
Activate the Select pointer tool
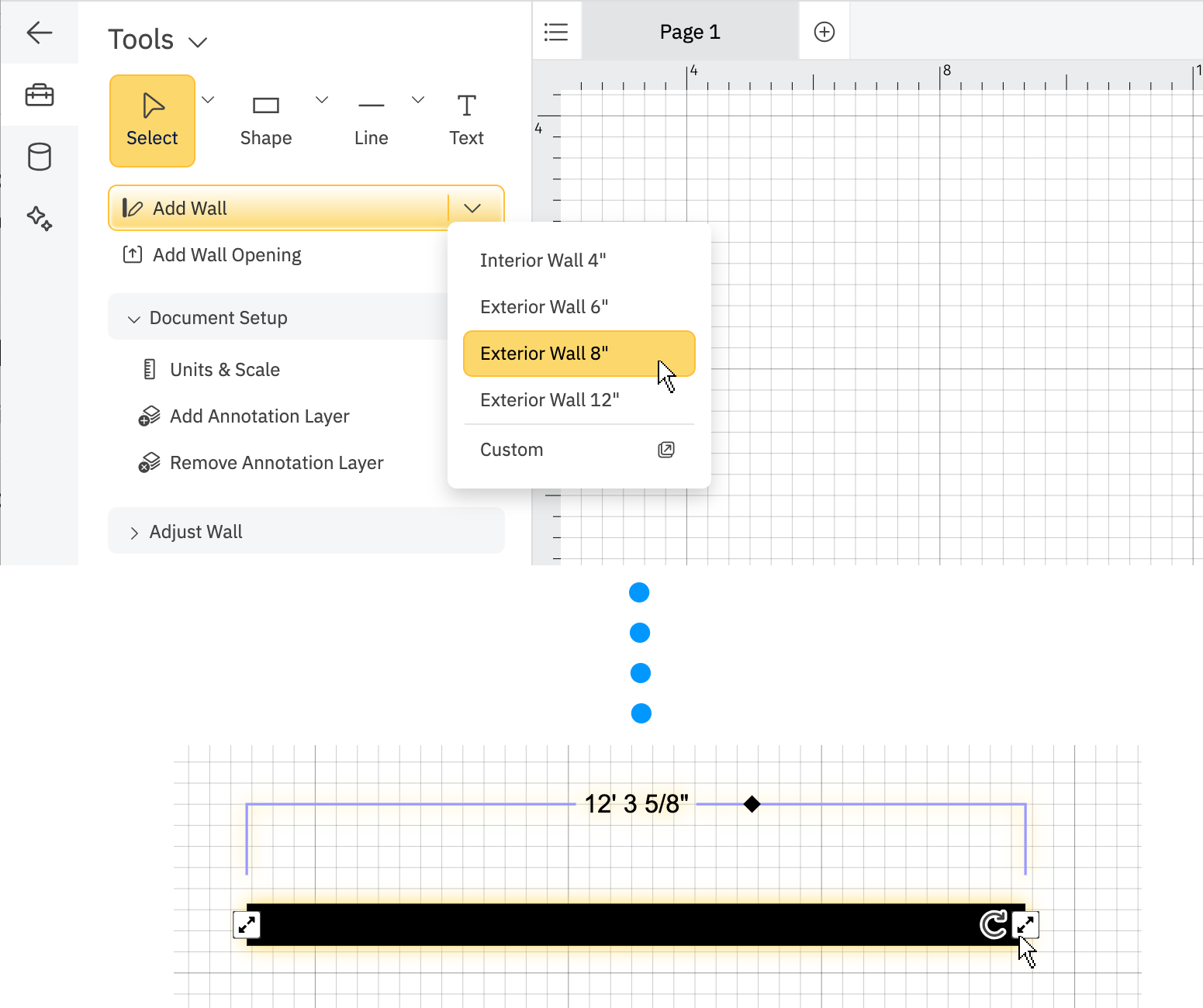click(152, 121)
